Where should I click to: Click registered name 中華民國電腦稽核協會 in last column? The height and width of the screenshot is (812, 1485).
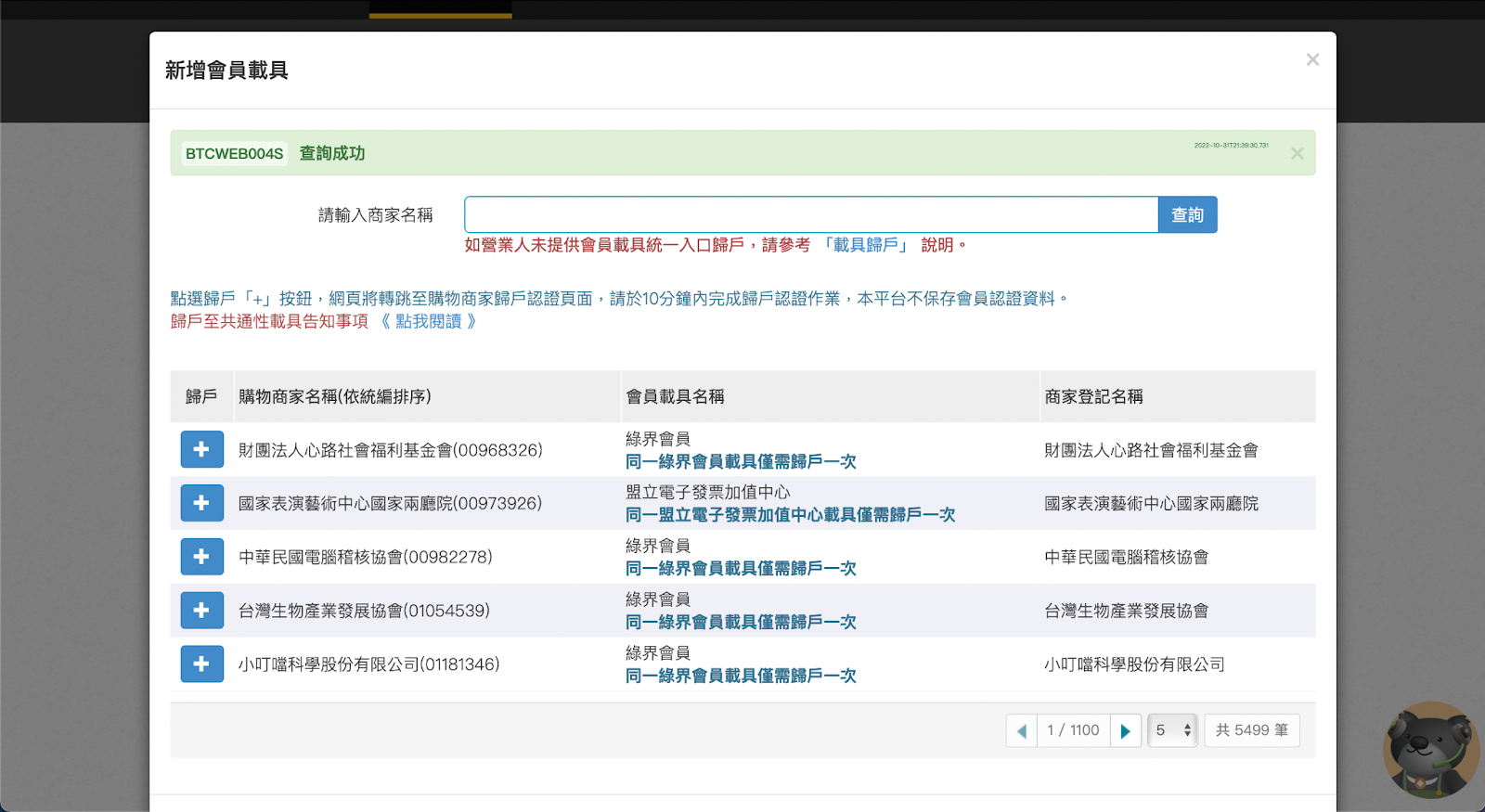click(x=1127, y=557)
